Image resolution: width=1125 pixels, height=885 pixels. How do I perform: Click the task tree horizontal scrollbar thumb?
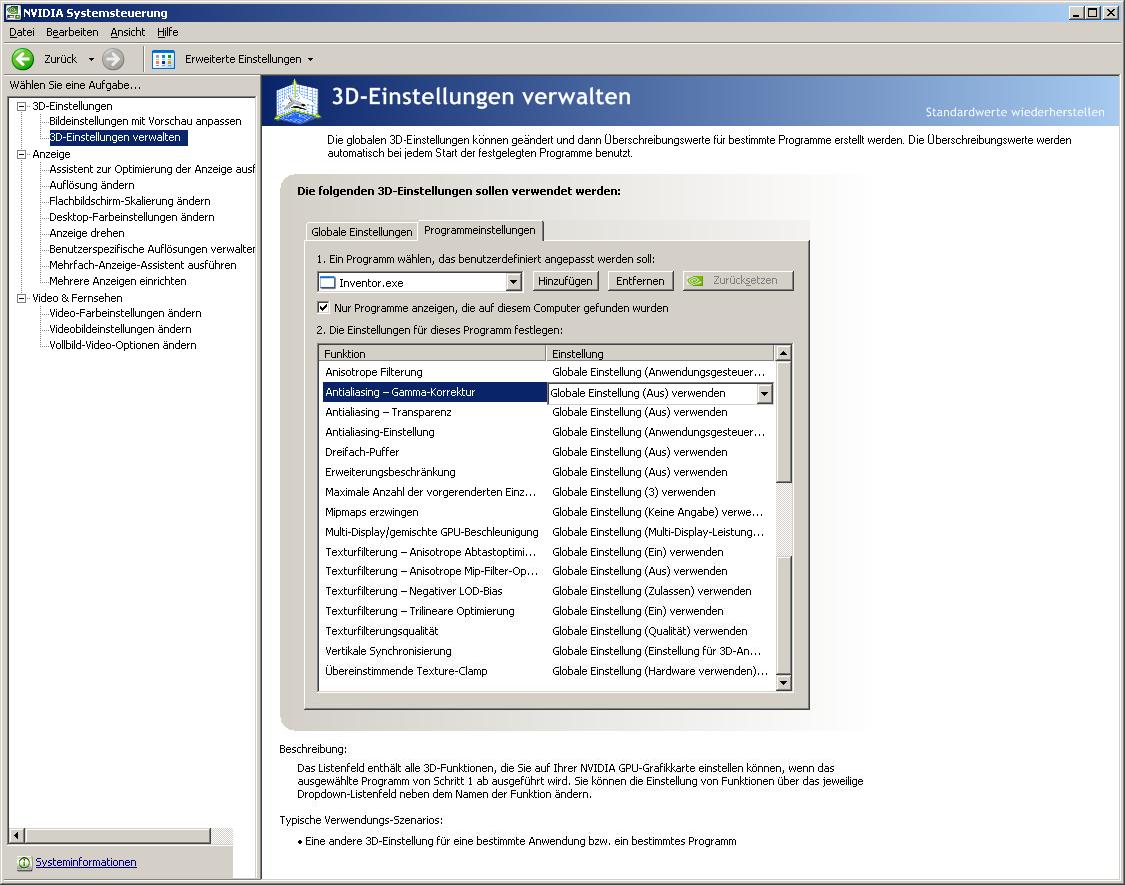[x=118, y=835]
